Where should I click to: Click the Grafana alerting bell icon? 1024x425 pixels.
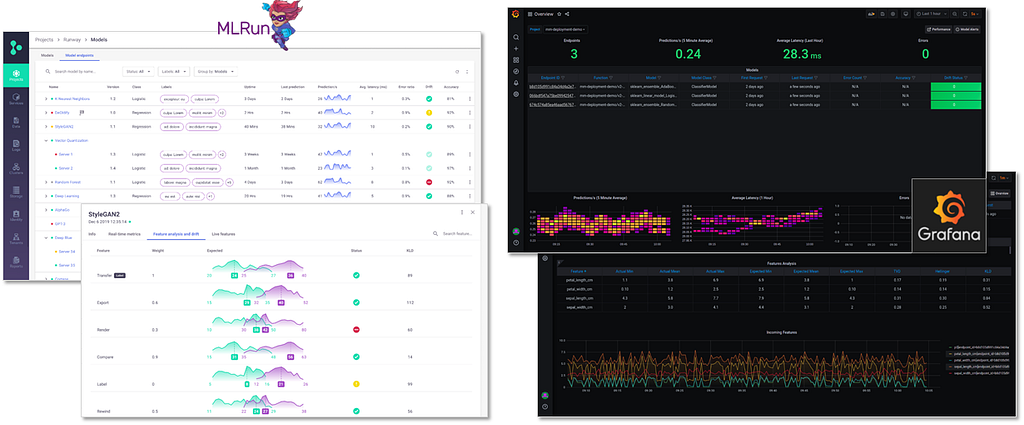(516, 83)
